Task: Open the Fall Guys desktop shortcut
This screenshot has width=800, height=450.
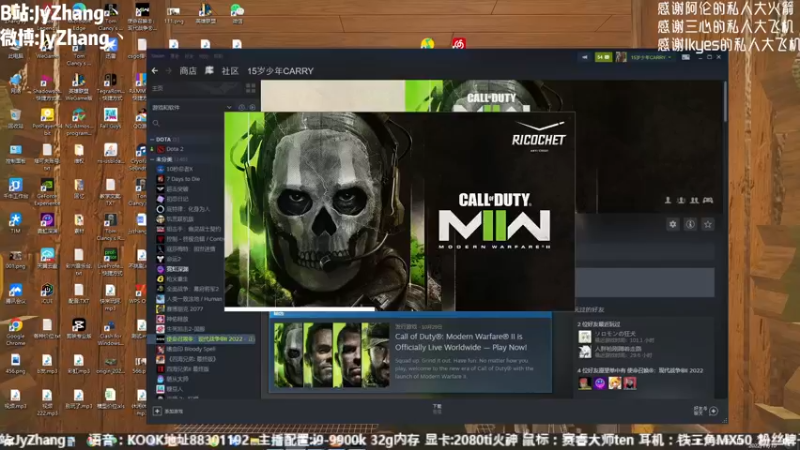Action: (110, 119)
